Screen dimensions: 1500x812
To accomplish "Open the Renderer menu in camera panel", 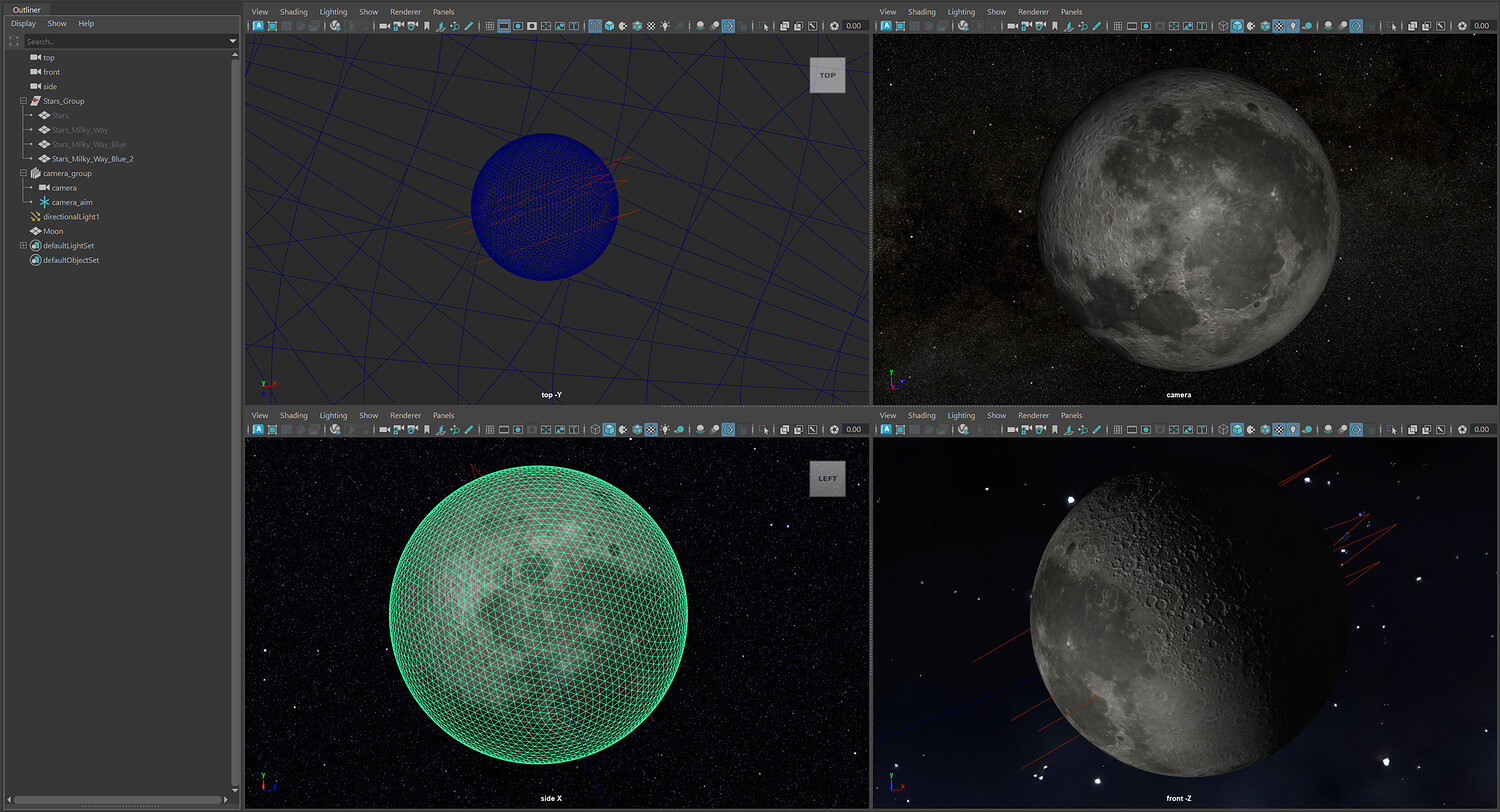I will pos(1033,12).
